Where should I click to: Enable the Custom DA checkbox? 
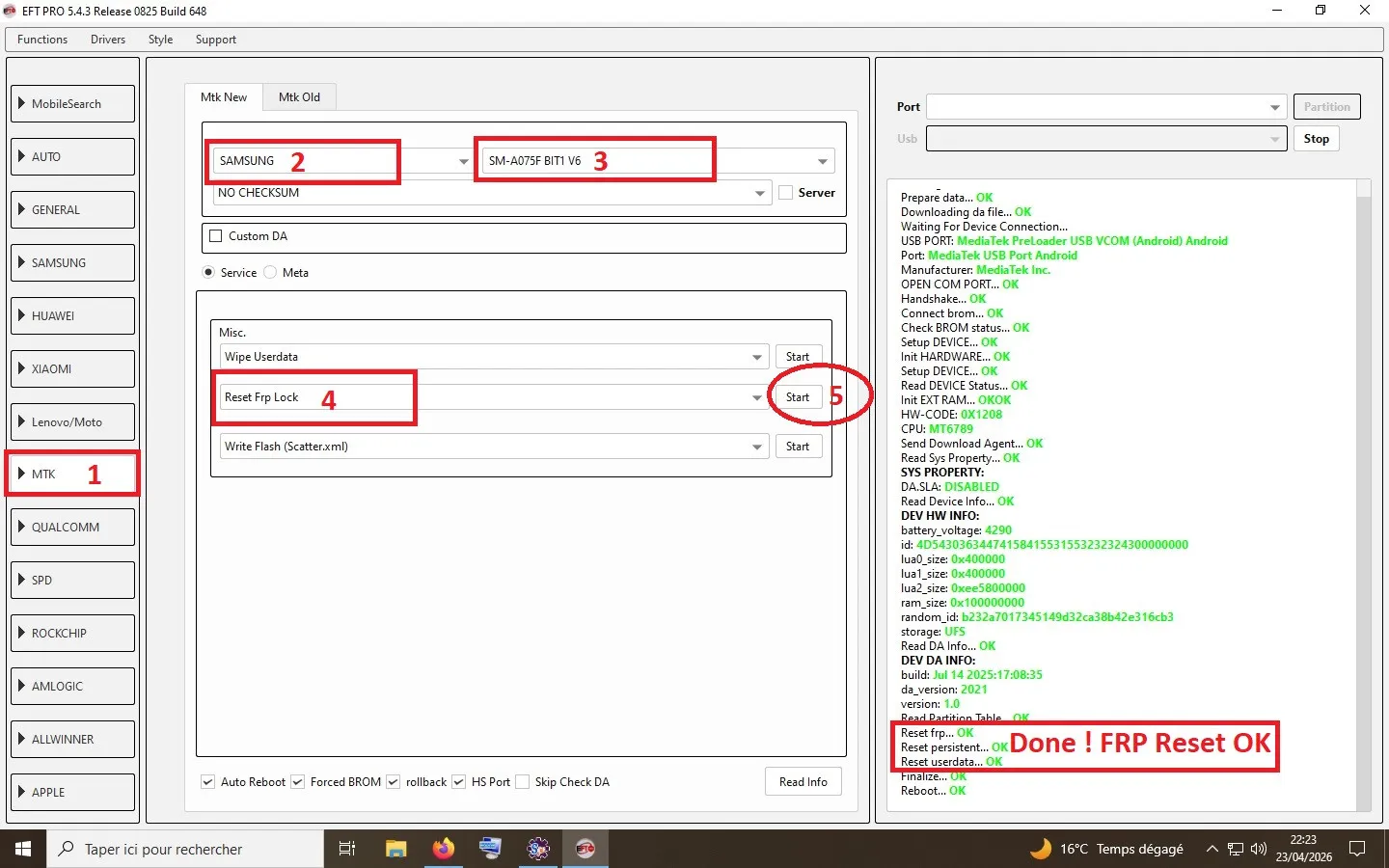pyautogui.click(x=216, y=236)
